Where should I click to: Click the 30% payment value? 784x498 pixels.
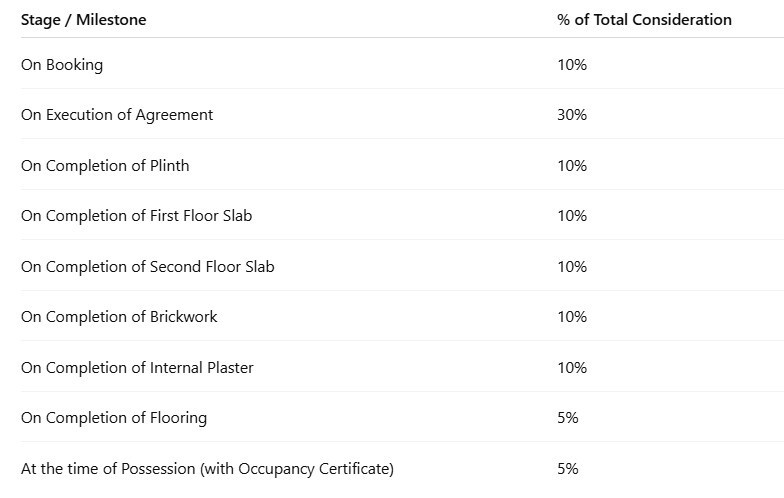[x=572, y=115]
